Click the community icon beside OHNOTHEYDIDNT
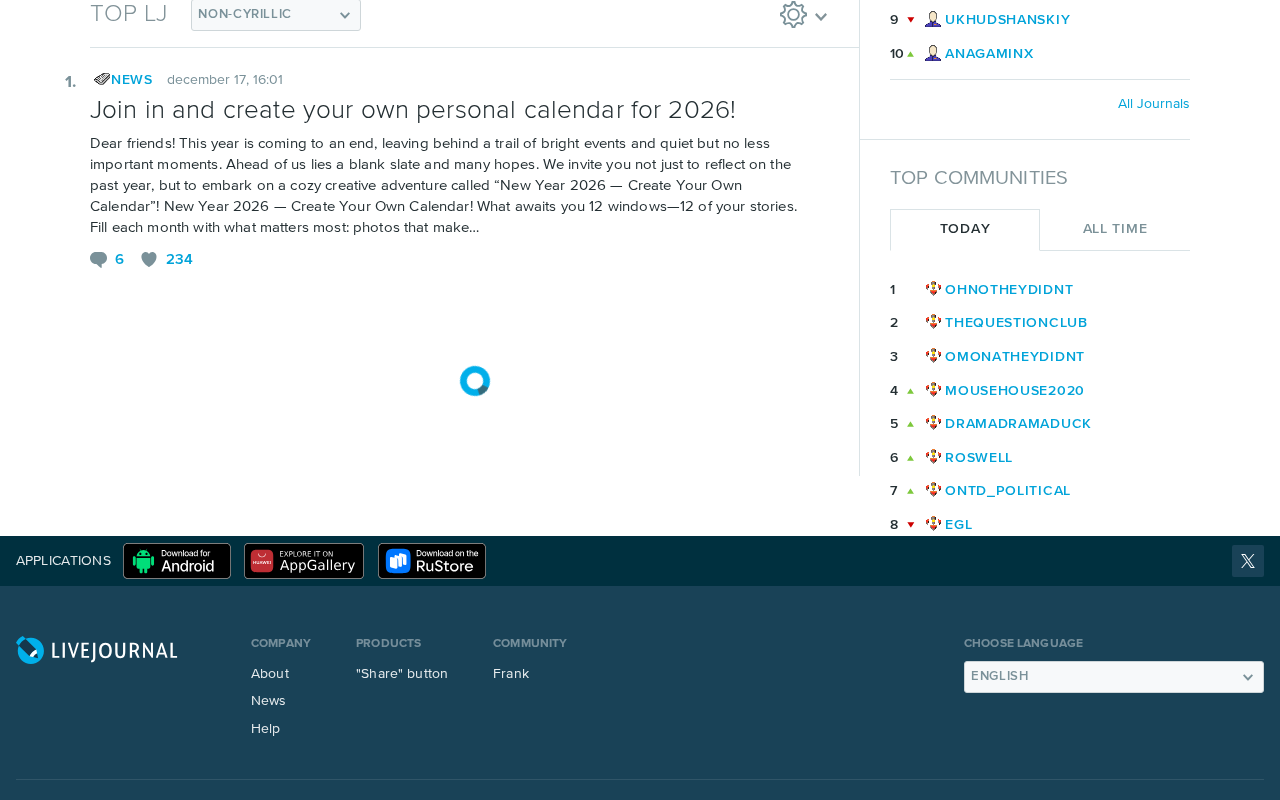 coord(933,289)
